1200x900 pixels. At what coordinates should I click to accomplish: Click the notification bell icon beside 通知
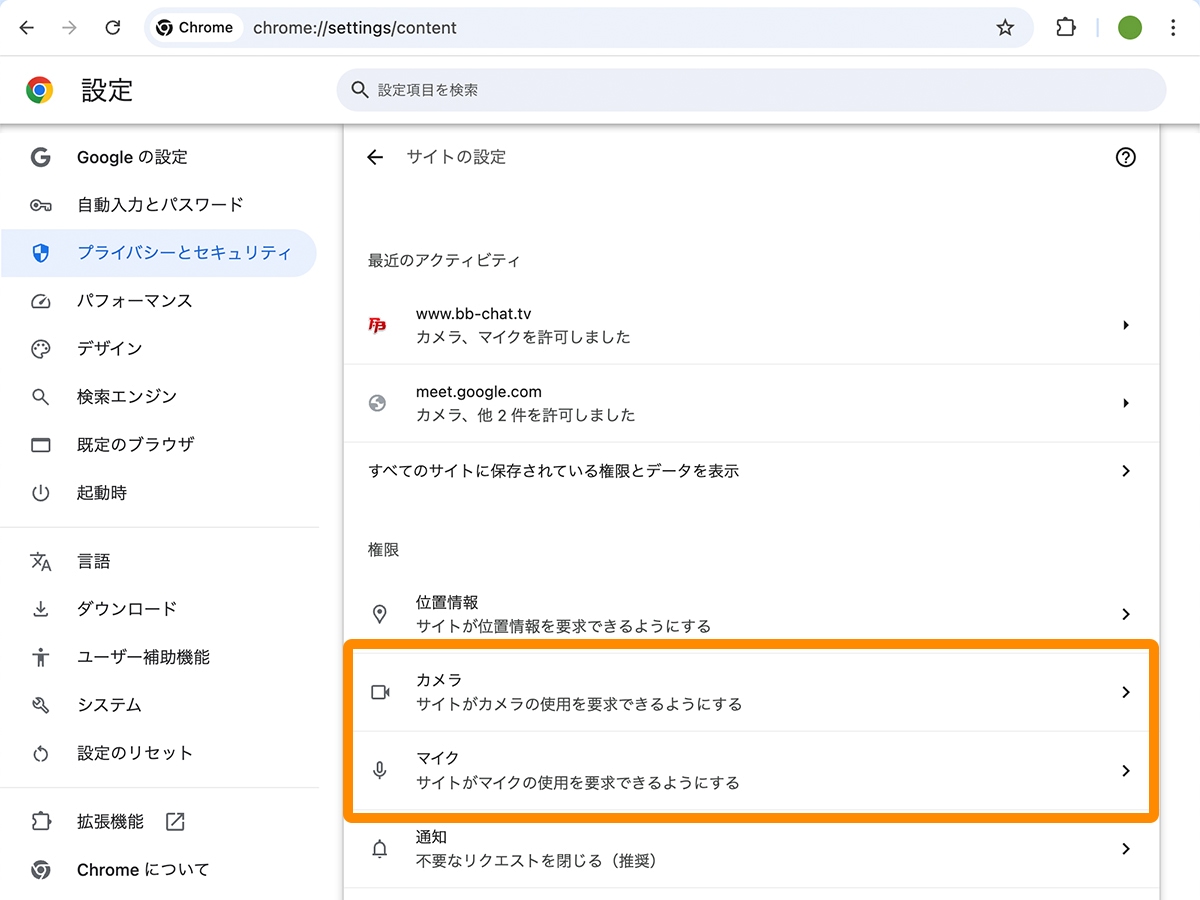click(x=380, y=848)
